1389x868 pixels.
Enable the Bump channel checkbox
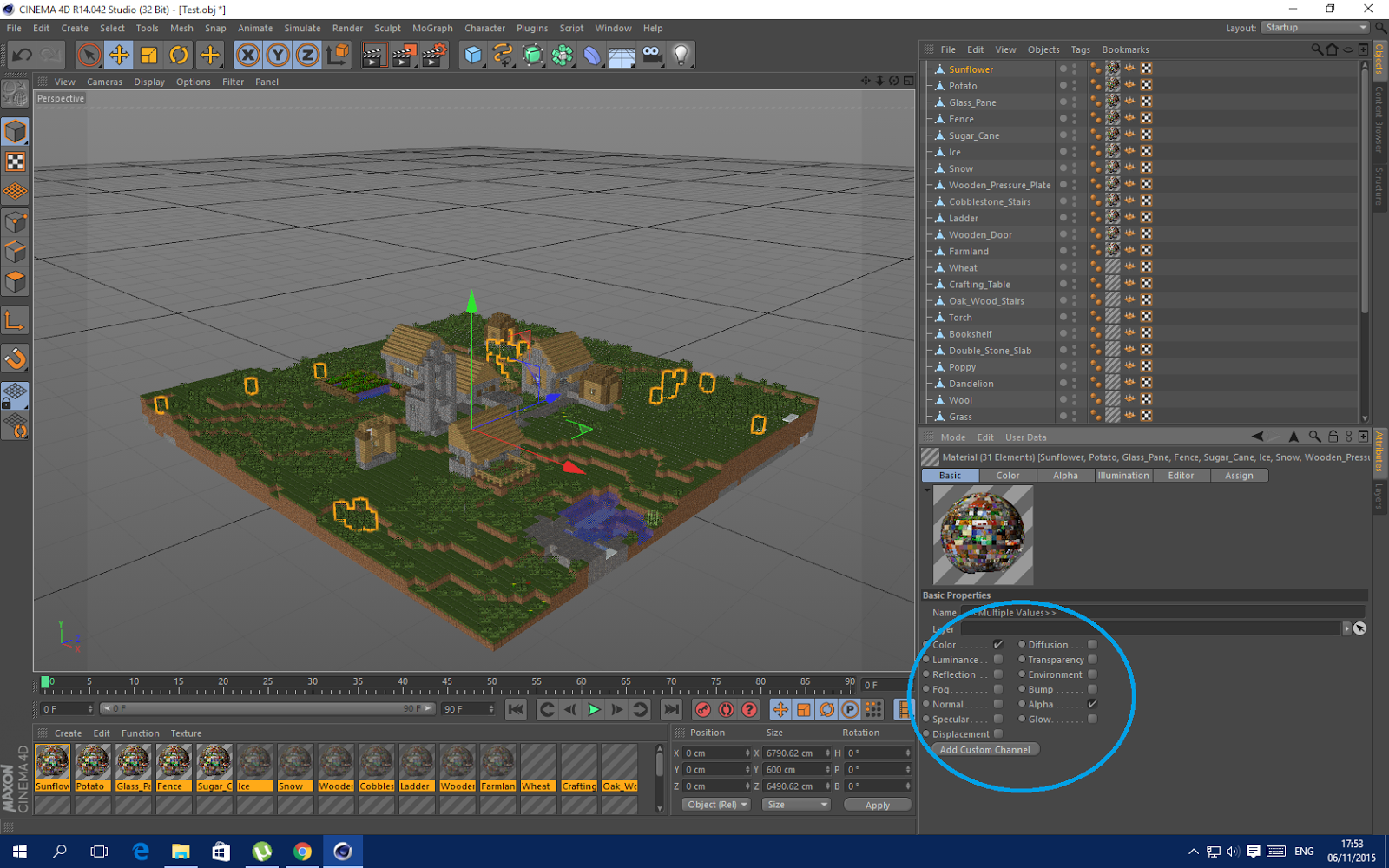point(1092,689)
